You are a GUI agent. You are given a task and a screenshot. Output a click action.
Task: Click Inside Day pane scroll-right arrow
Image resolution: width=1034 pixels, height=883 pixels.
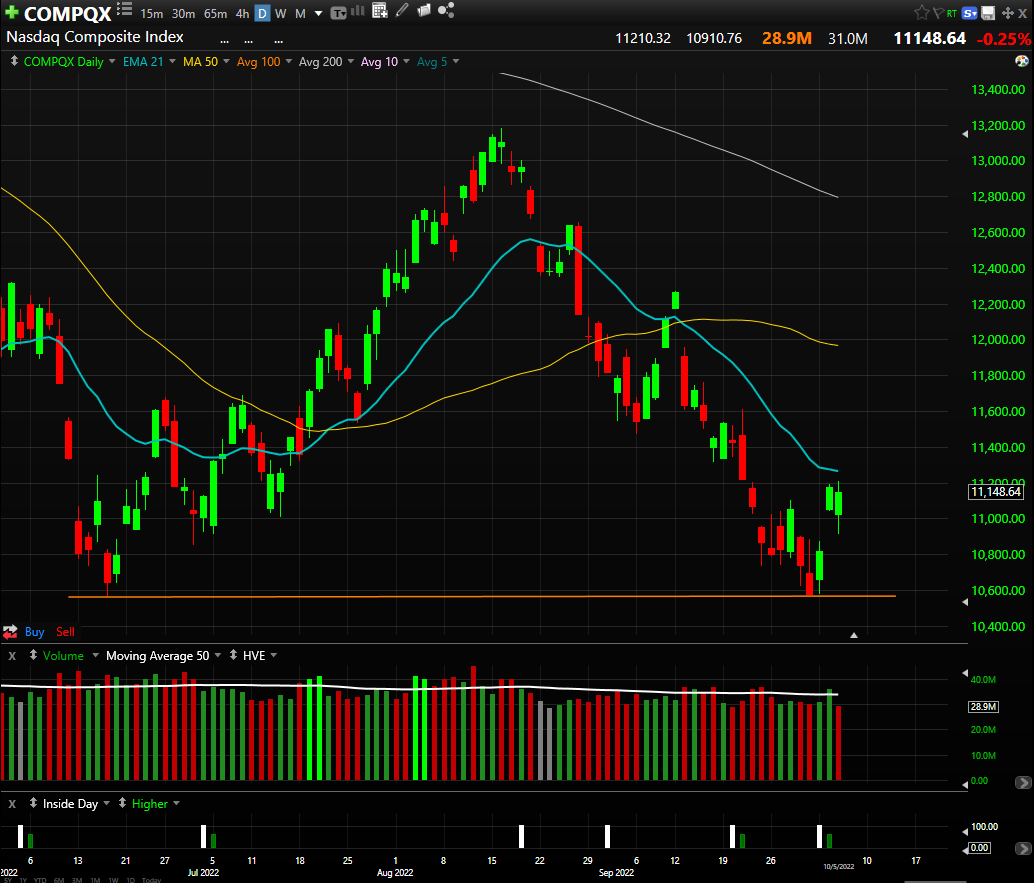click(1023, 848)
